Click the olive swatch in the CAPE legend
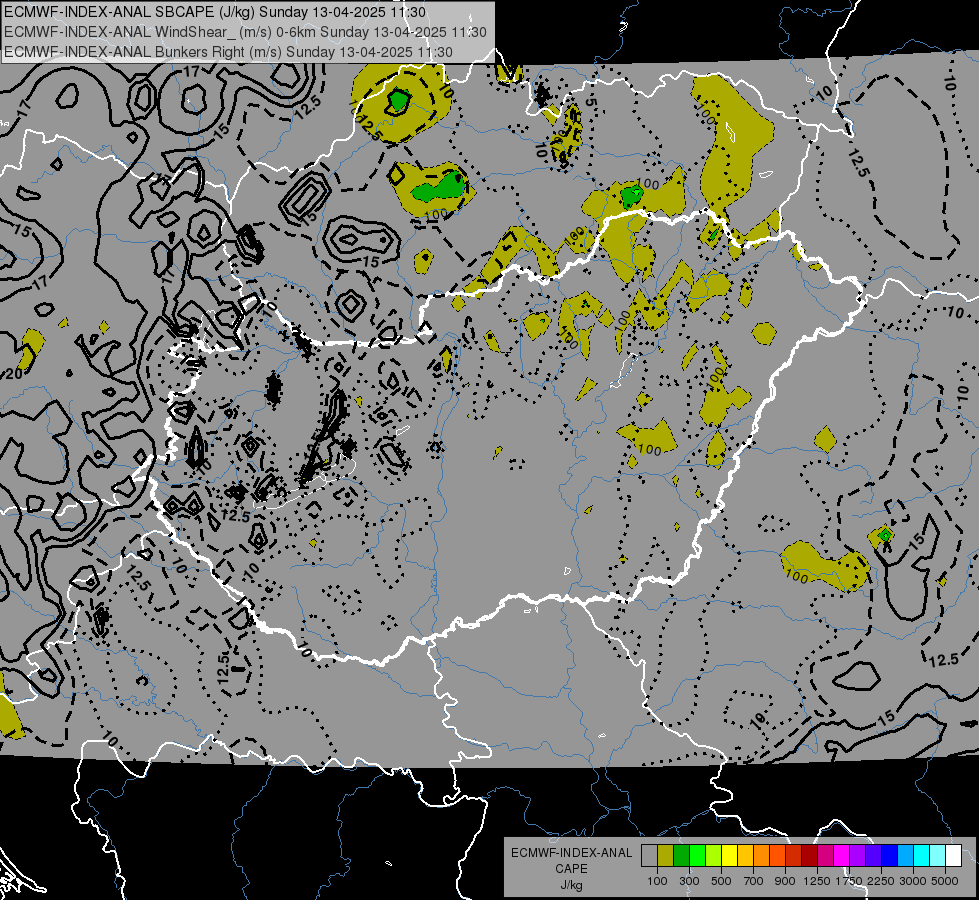Viewport: 979px width, 900px height. (x=666, y=856)
